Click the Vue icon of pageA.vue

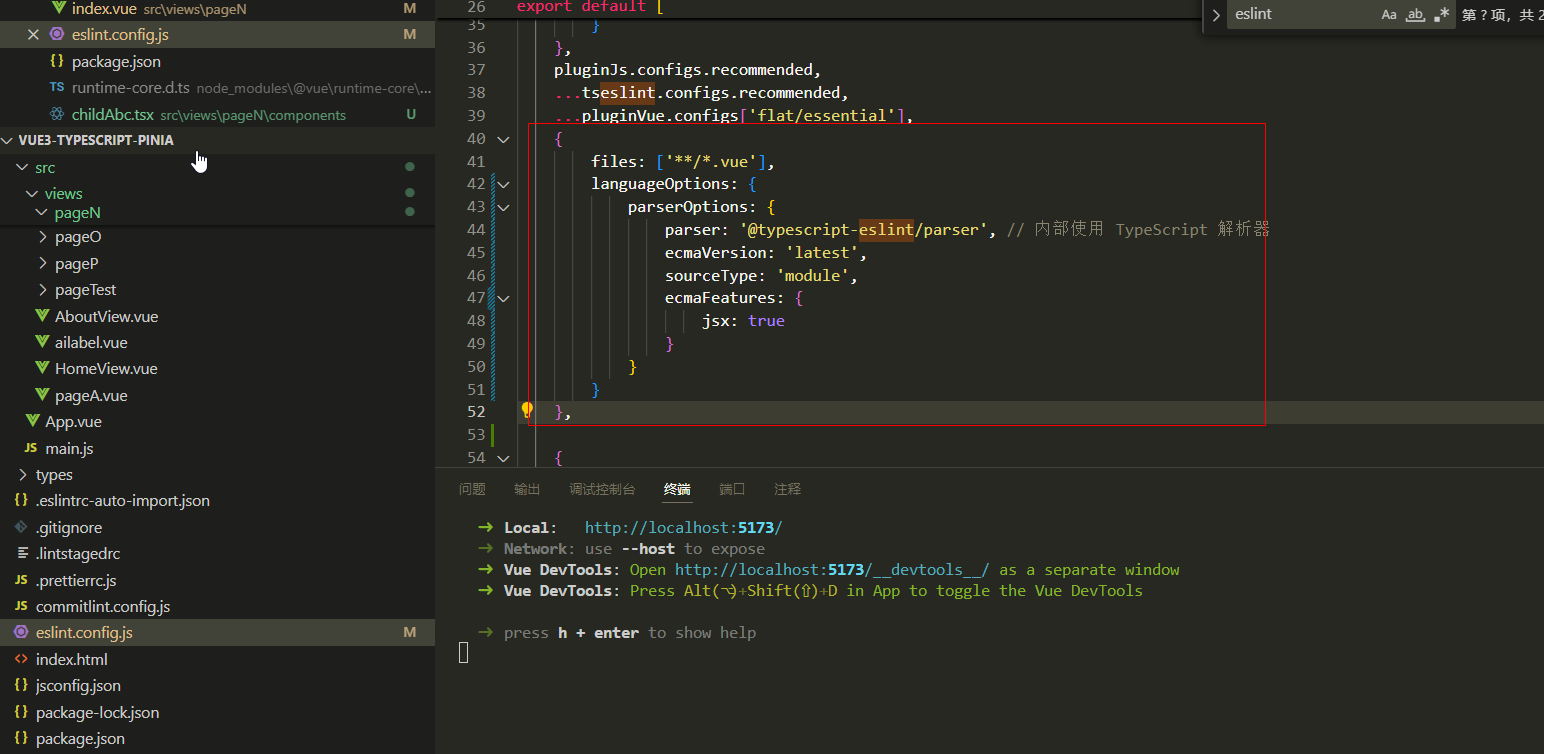42,395
